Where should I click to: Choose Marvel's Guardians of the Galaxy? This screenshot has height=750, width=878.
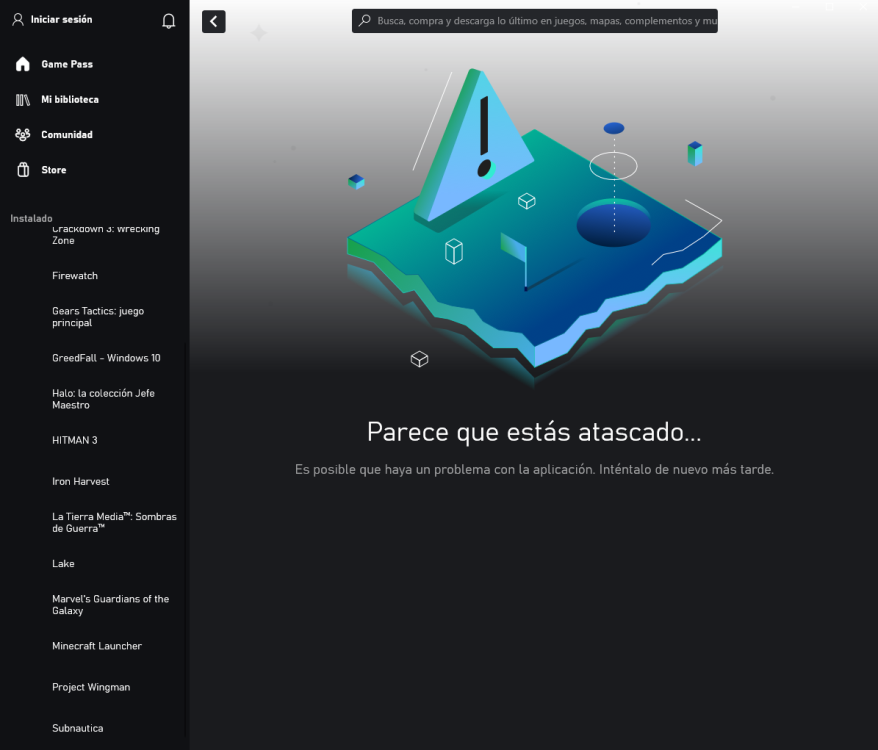(111, 605)
